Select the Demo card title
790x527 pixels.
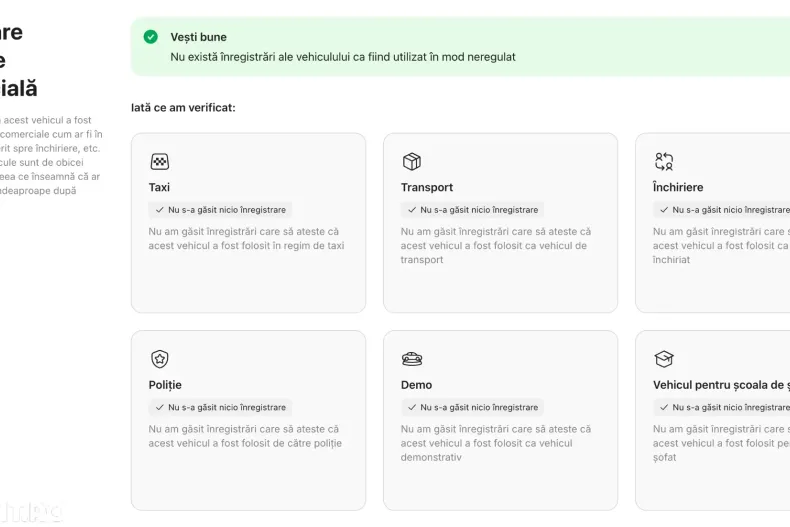[416, 385]
